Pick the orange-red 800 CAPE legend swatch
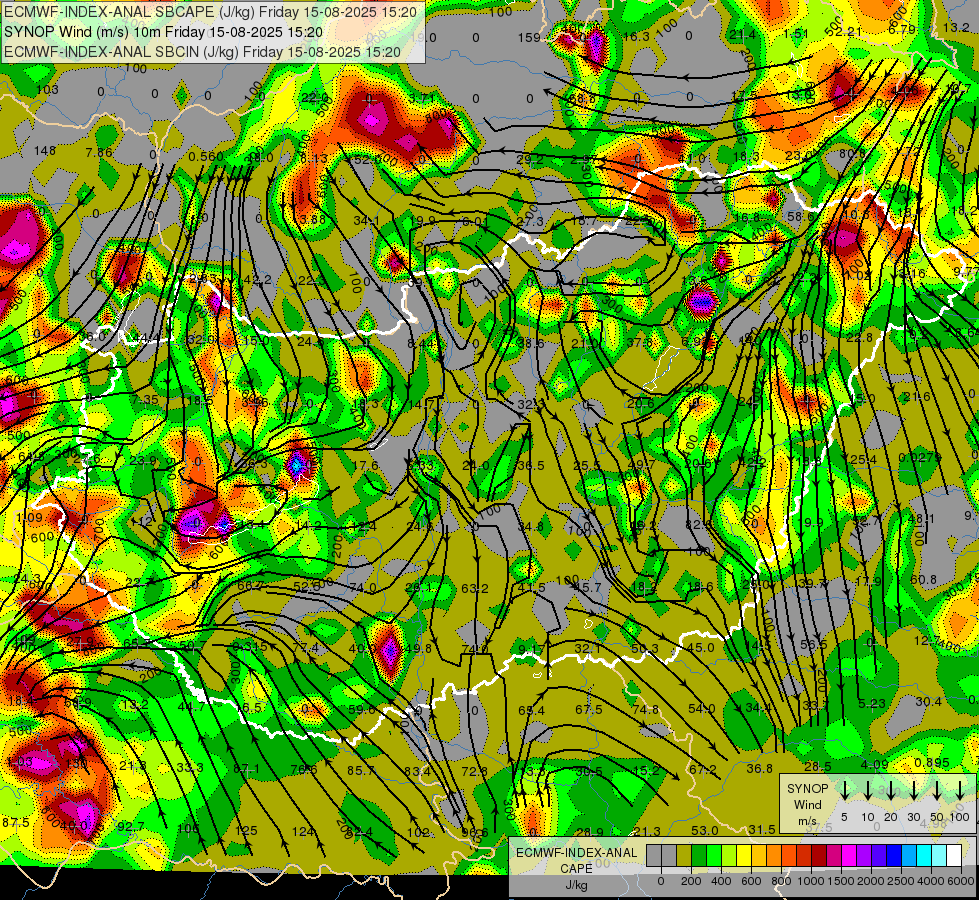Image resolution: width=979 pixels, height=900 pixels. 789,855
